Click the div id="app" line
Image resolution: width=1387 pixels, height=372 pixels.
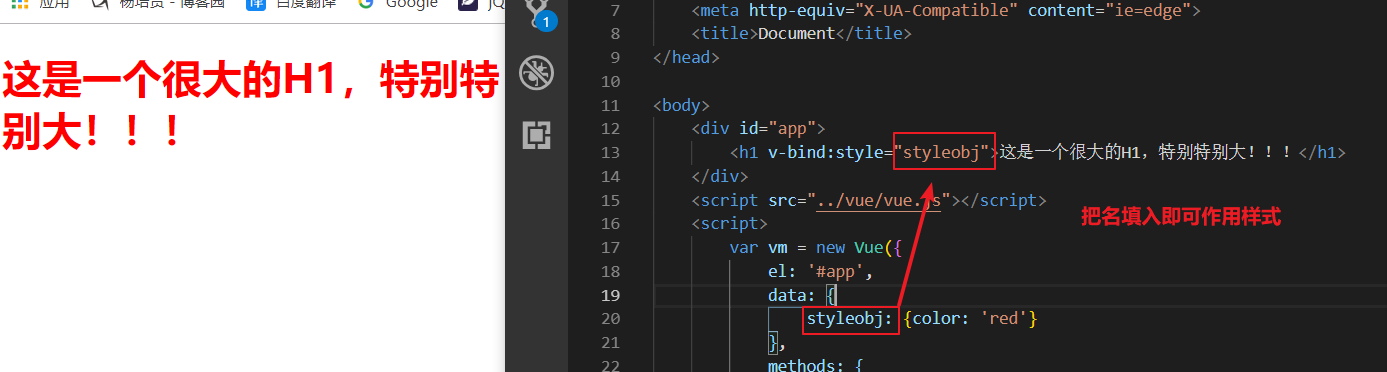pyautogui.click(x=757, y=129)
